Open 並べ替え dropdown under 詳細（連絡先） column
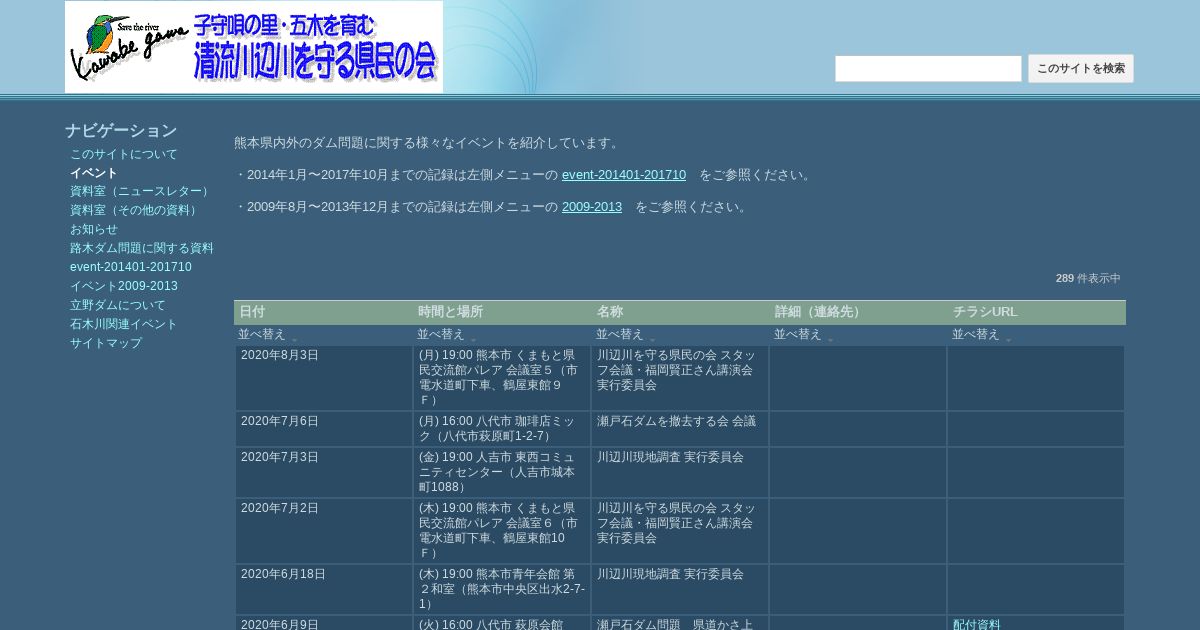 pos(803,335)
